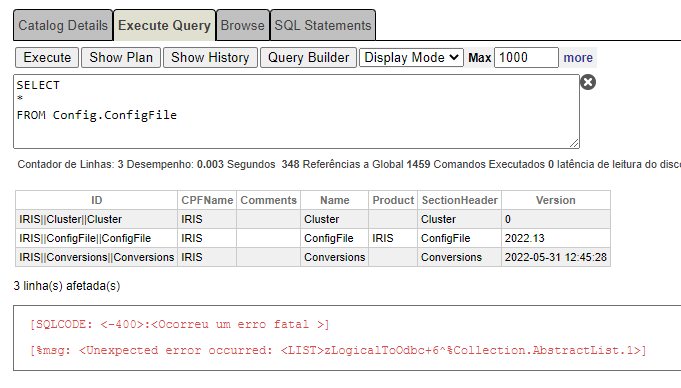This screenshot has width=681, height=388.
Task: Click the Name cell 'ConfigFile'
Action: (334, 238)
